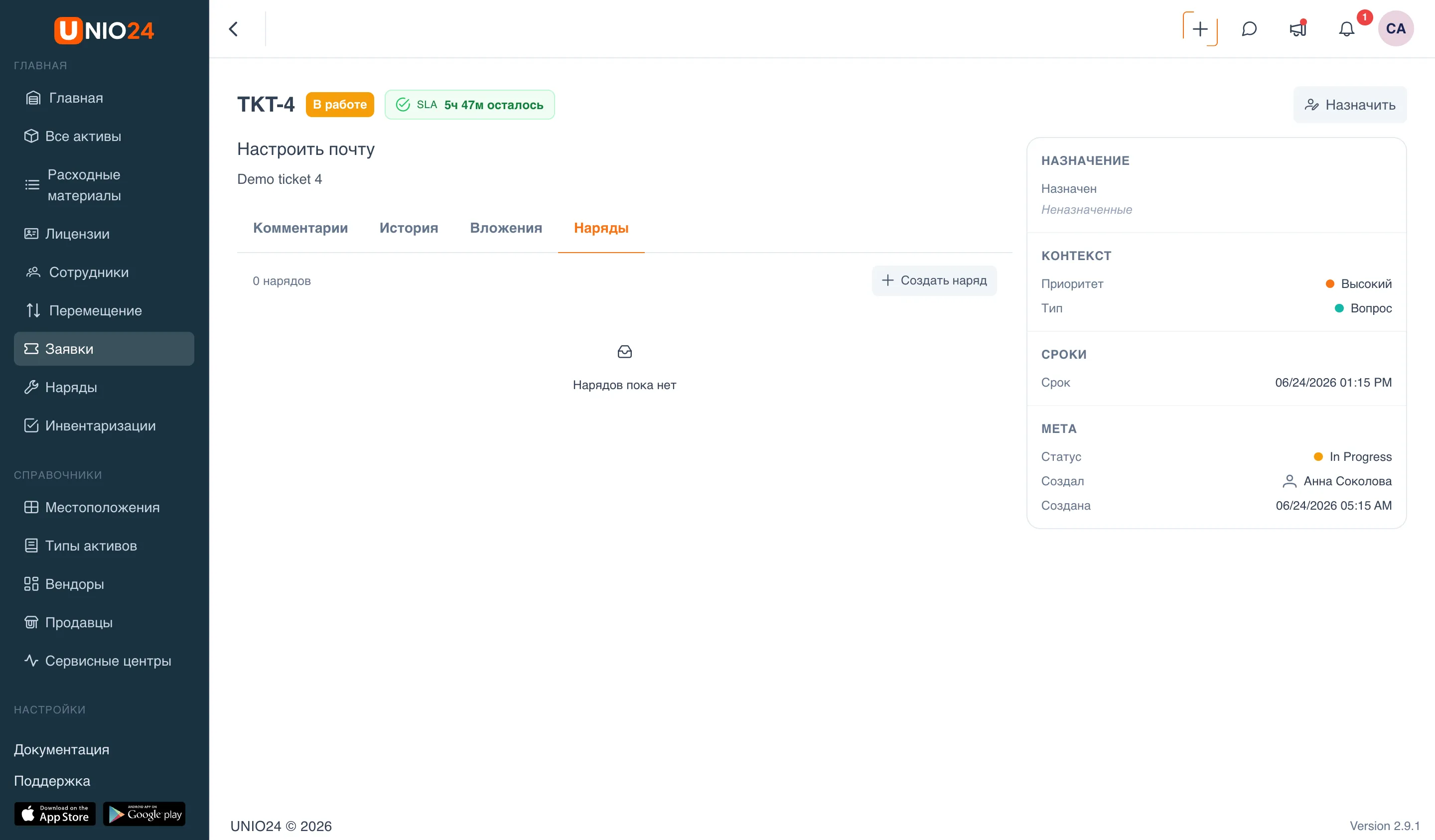This screenshot has width=1435, height=840.
Task: Click the Google Play badge
Action: 144,814
